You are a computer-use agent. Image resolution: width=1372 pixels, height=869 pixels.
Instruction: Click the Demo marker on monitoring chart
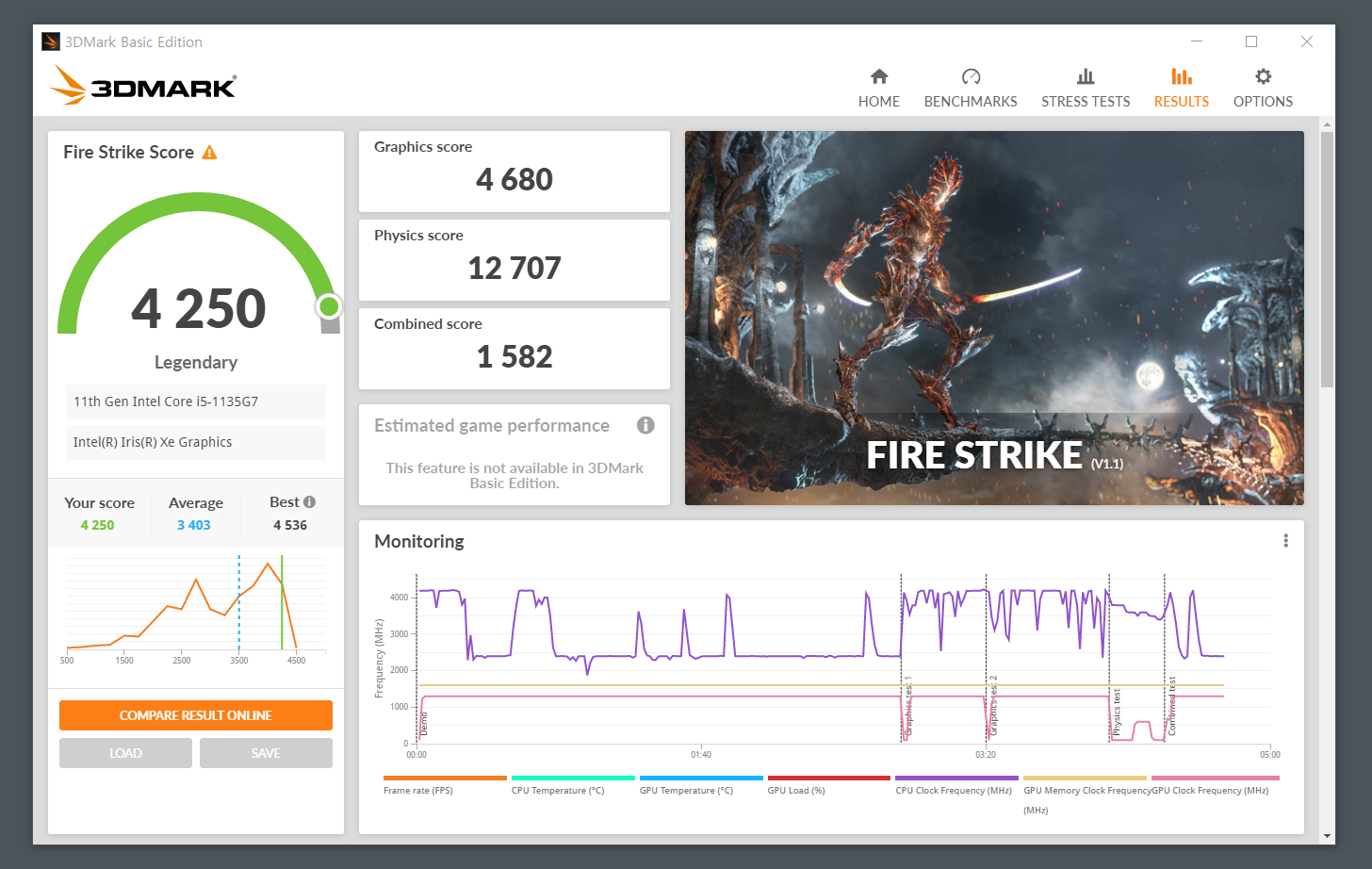(424, 724)
